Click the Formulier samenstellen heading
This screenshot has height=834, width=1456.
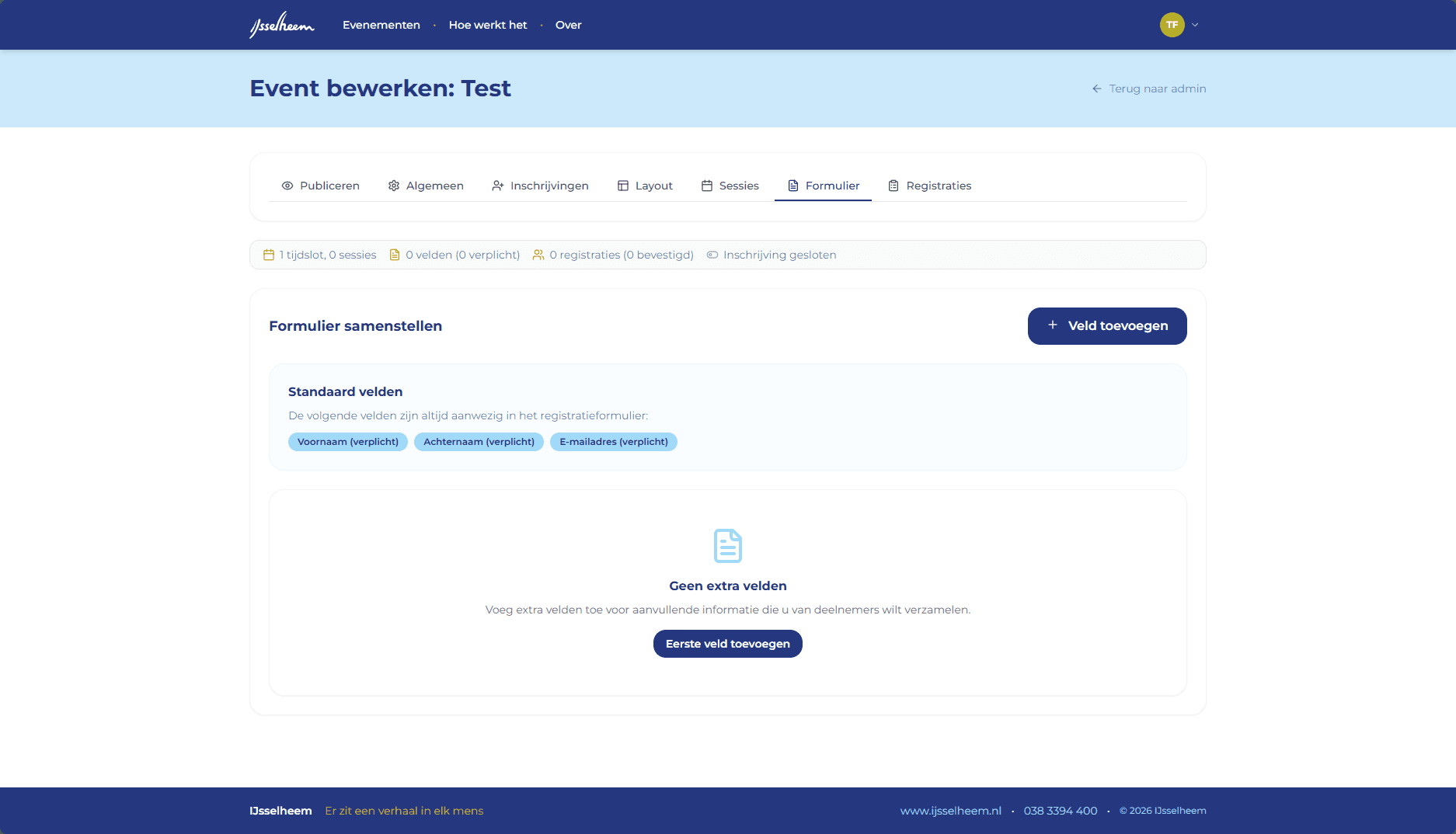[355, 326]
